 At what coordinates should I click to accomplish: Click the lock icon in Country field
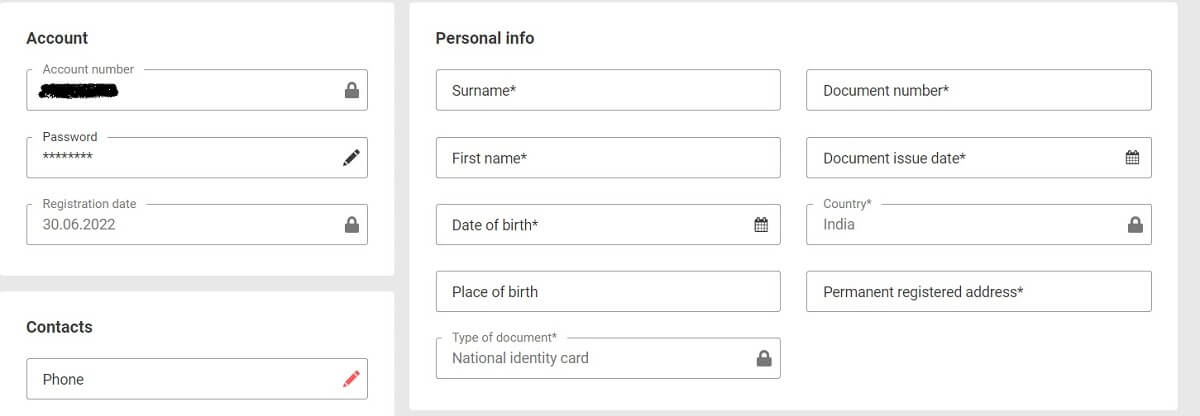click(x=1135, y=225)
